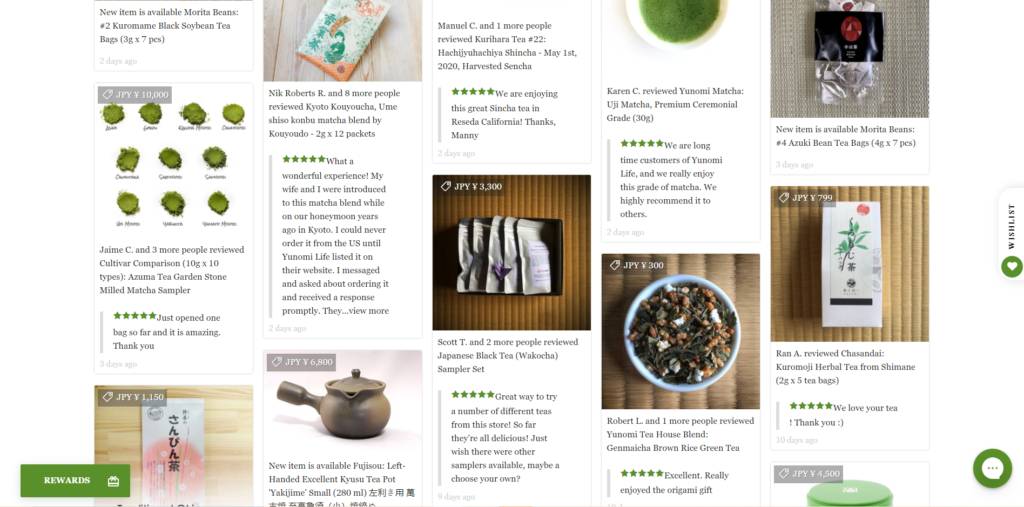Open the matcha cultivar sampler thumbnail
1024x507 pixels.
coord(174,161)
